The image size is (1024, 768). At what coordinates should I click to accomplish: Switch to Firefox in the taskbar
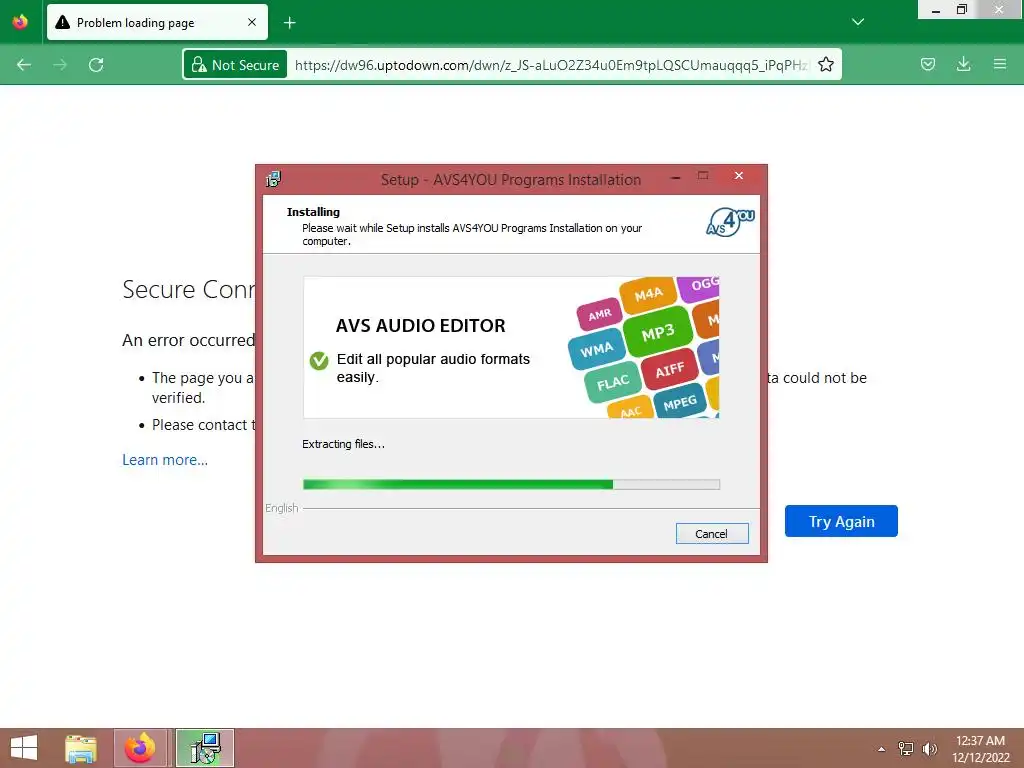(140, 748)
